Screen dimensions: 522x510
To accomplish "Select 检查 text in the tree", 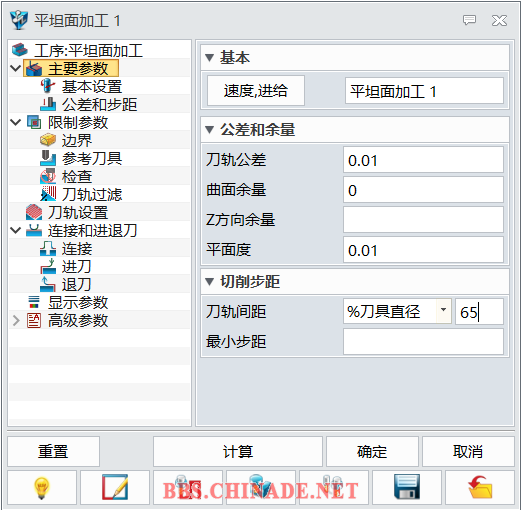I will tap(77, 177).
